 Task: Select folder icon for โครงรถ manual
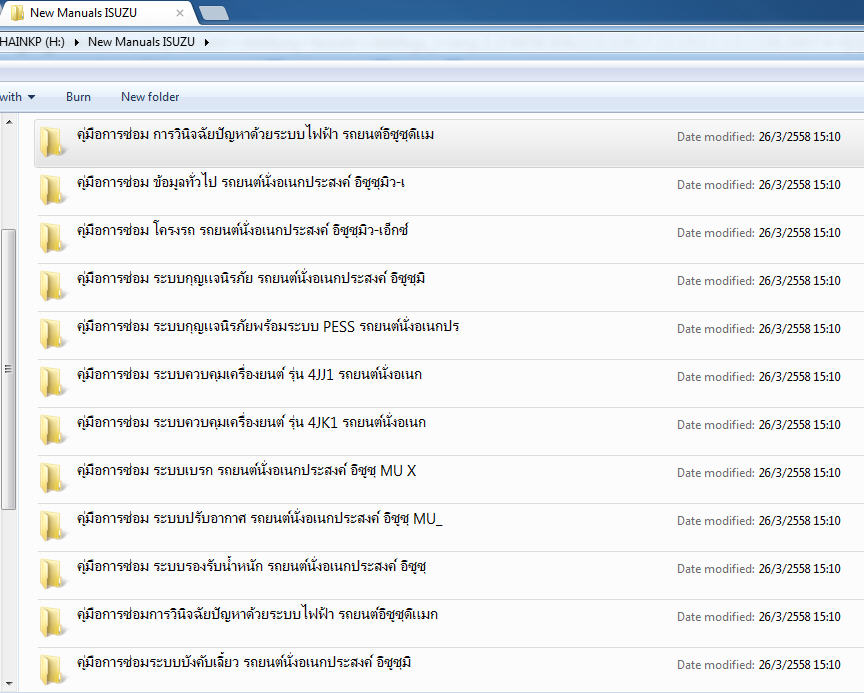(52, 238)
